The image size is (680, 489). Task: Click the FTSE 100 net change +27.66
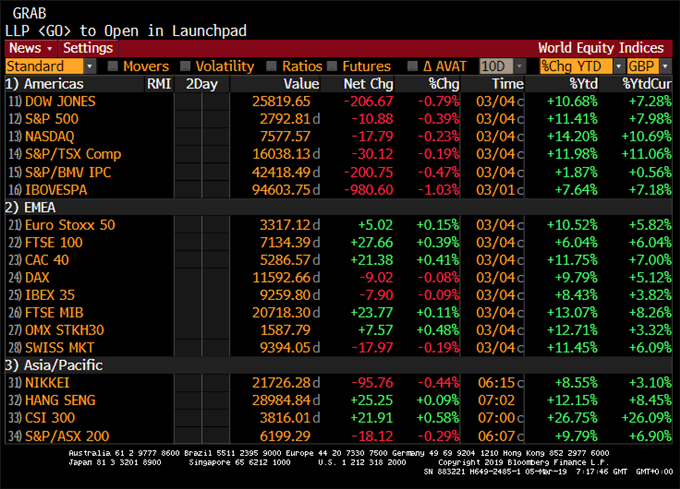(372, 242)
